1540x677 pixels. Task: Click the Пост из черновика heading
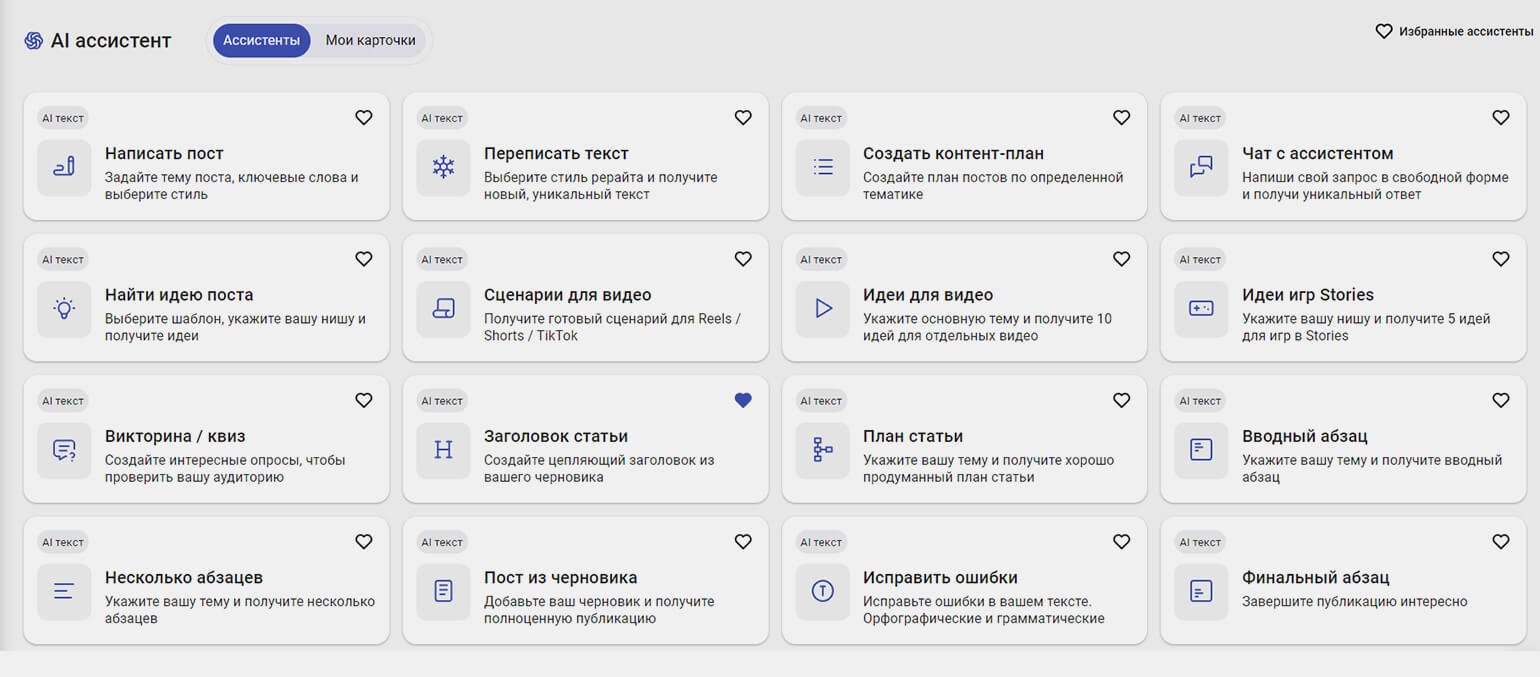click(x=560, y=578)
